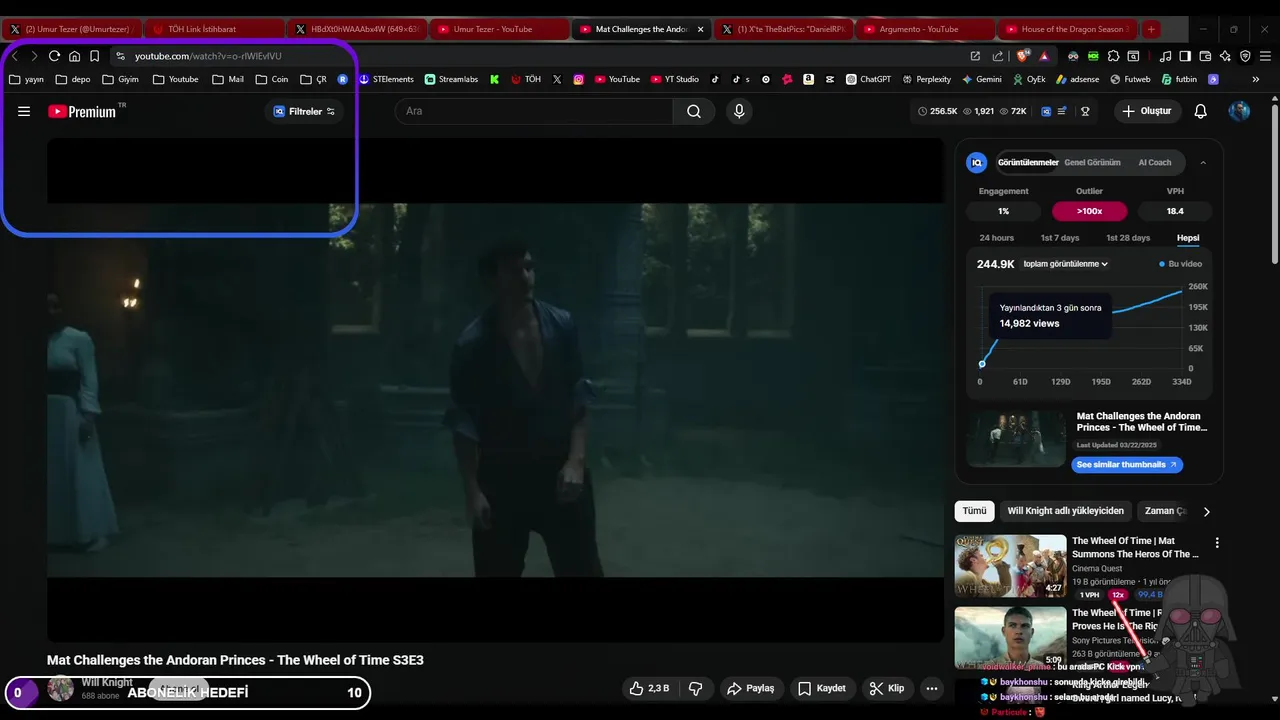This screenshot has height=720, width=1280.
Task: Open the Instagram bookmark icon
Action: click(x=578, y=79)
